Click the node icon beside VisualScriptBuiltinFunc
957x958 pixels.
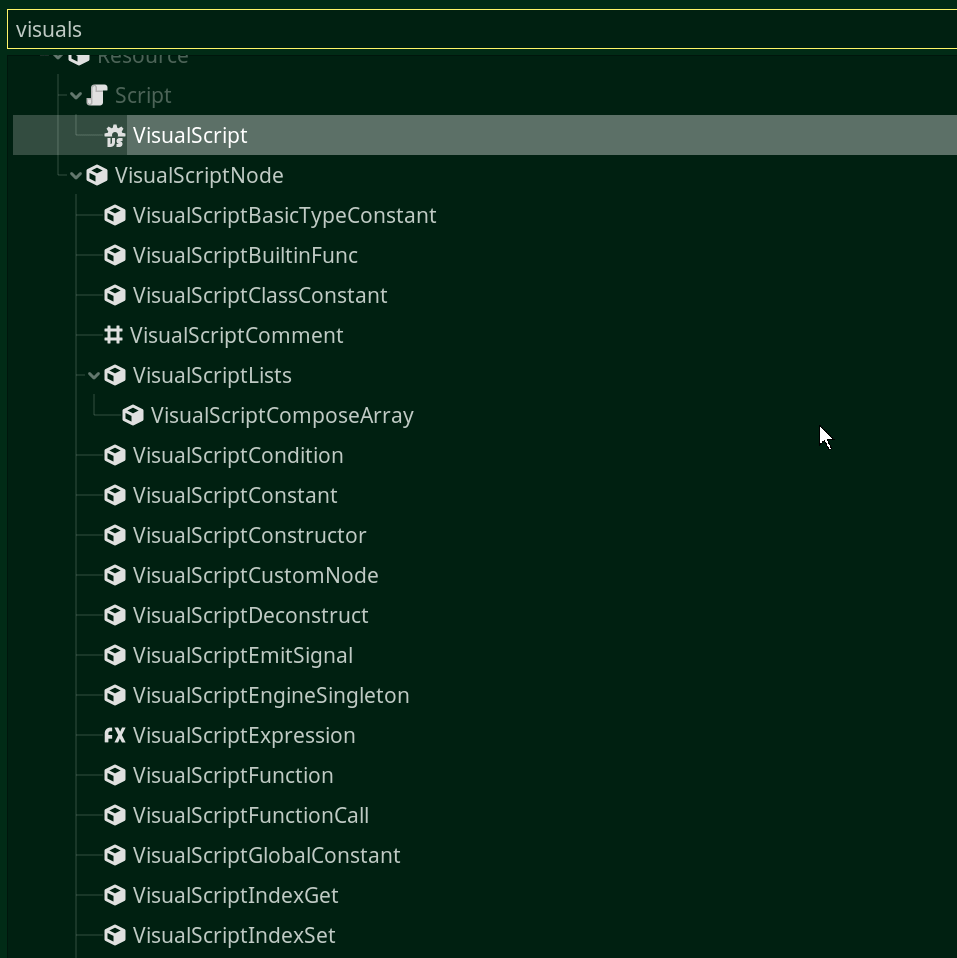[x=114, y=255]
